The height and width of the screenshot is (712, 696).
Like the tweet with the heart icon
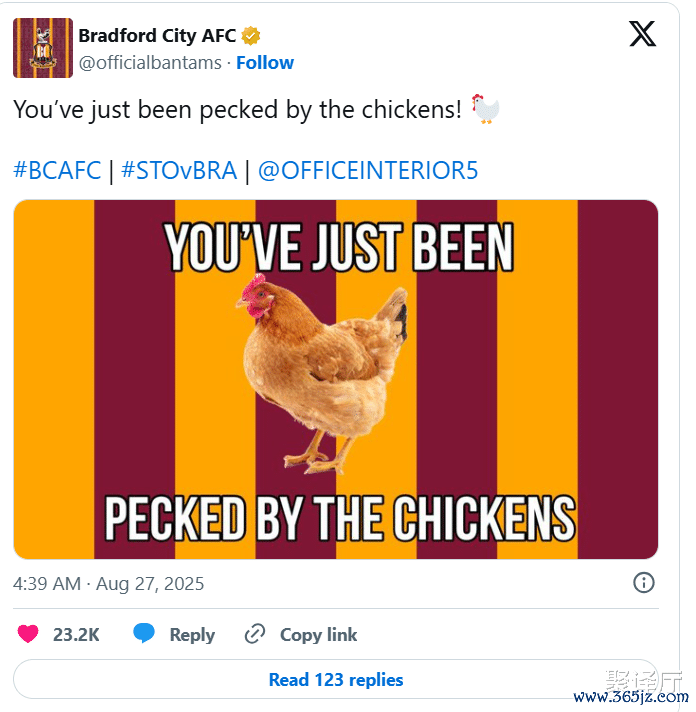28,634
